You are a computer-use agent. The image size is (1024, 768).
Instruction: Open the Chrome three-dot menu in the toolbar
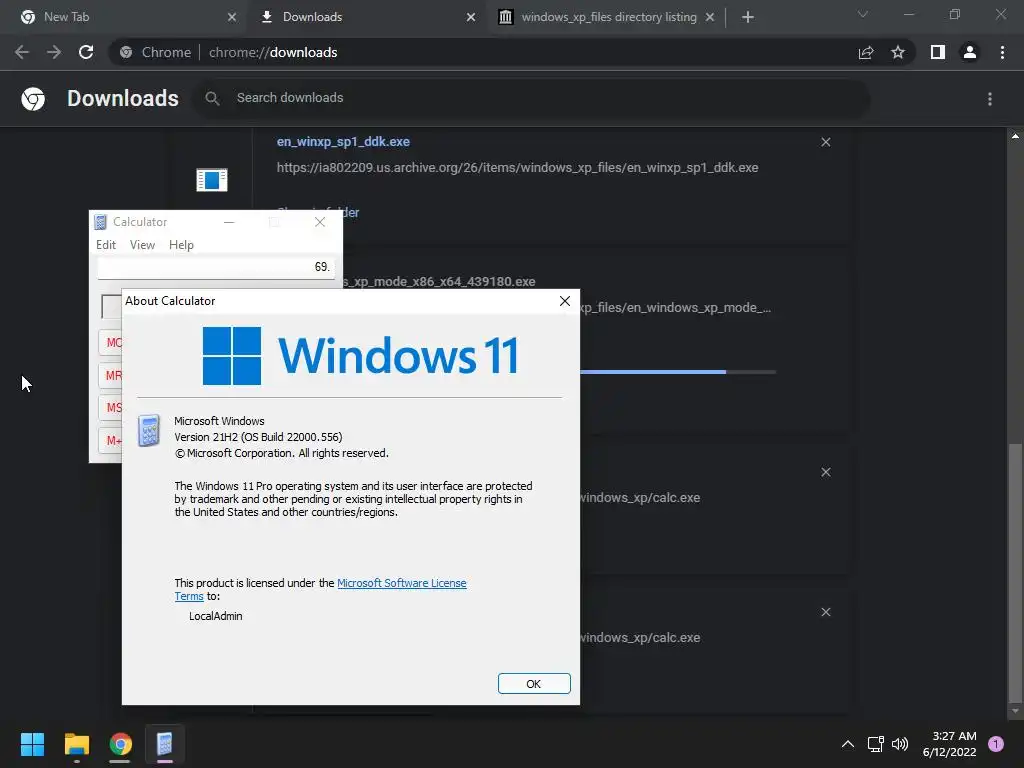[1002, 52]
